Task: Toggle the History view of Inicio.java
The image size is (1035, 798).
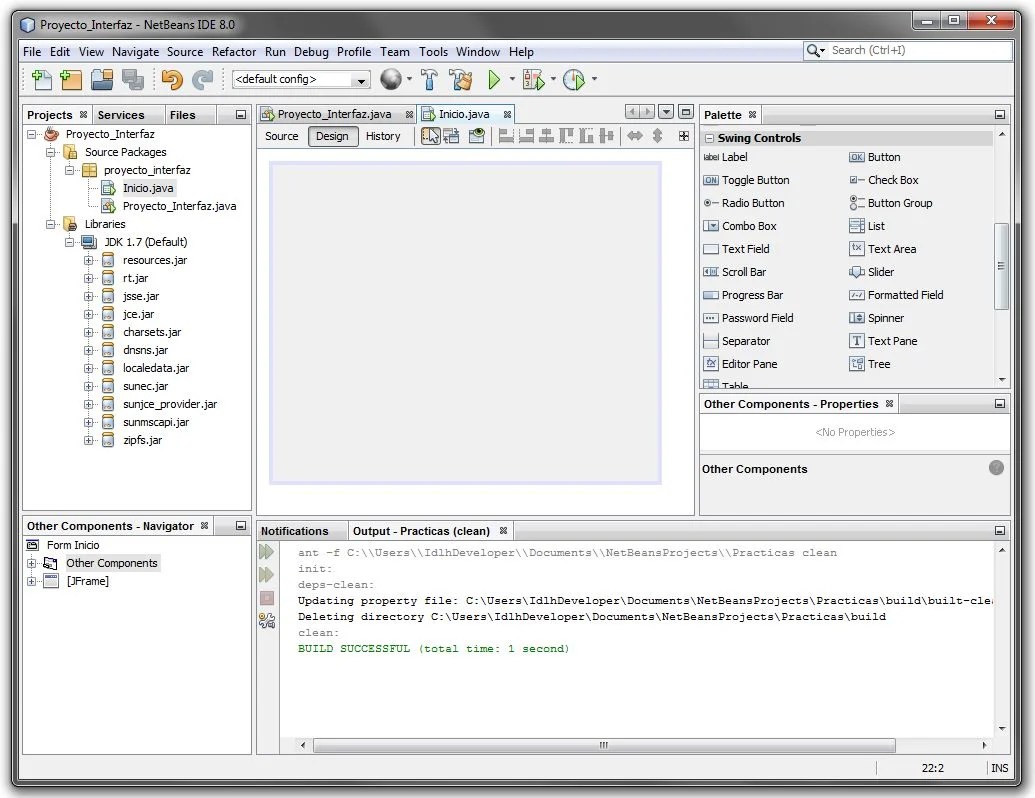Action: tap(384, 136)
